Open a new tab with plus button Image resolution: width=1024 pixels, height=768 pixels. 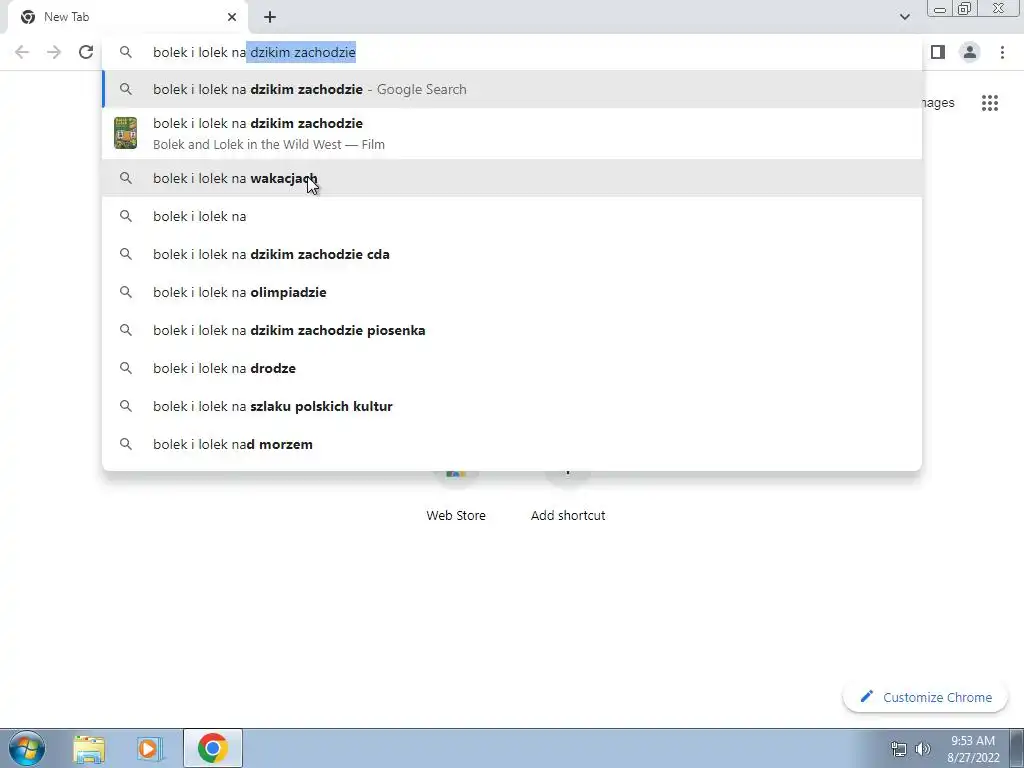(x=270, y=17)
